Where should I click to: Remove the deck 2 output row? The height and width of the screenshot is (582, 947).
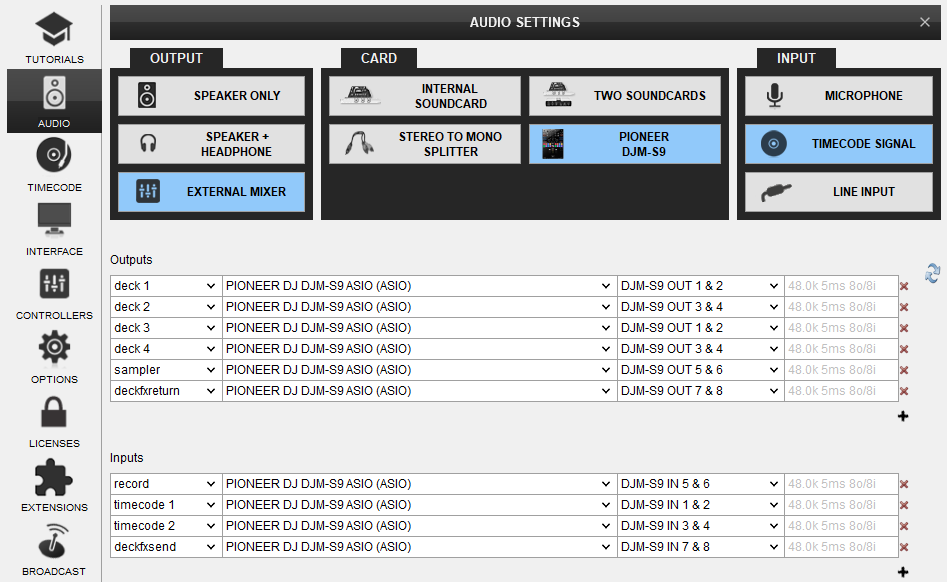[x=904, y=307]
